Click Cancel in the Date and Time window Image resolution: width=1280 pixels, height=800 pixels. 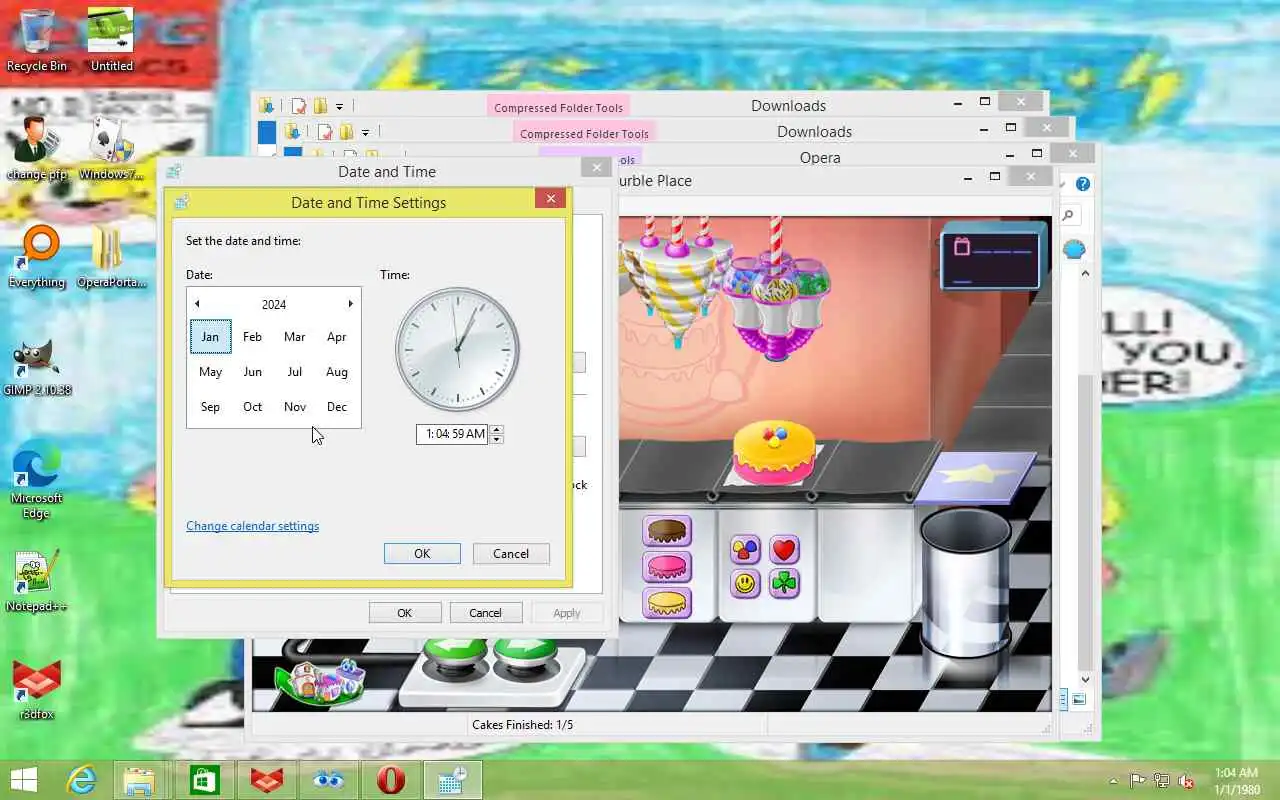coord(485,613)
